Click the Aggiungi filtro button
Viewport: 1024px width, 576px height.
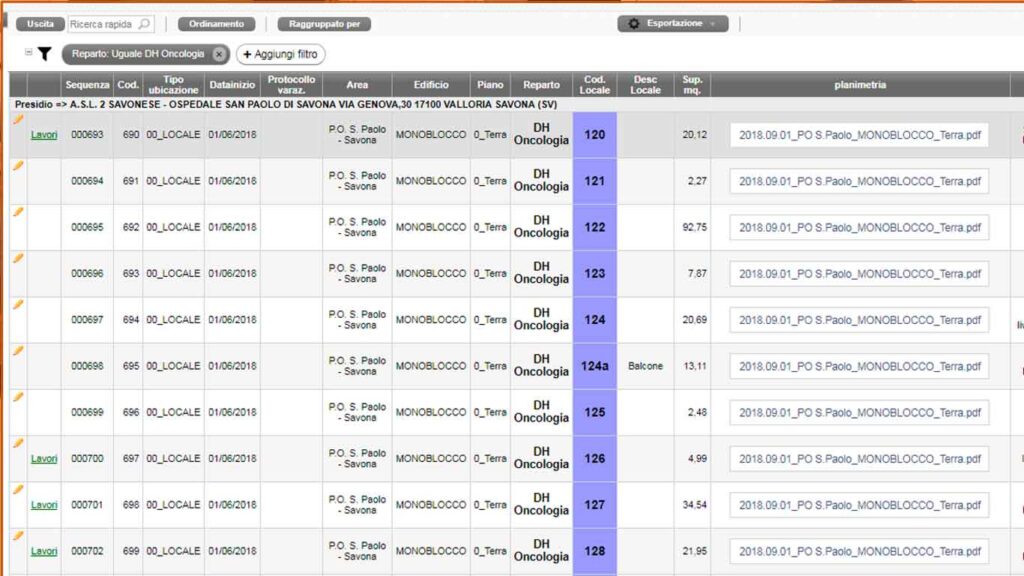pos(280,54)
